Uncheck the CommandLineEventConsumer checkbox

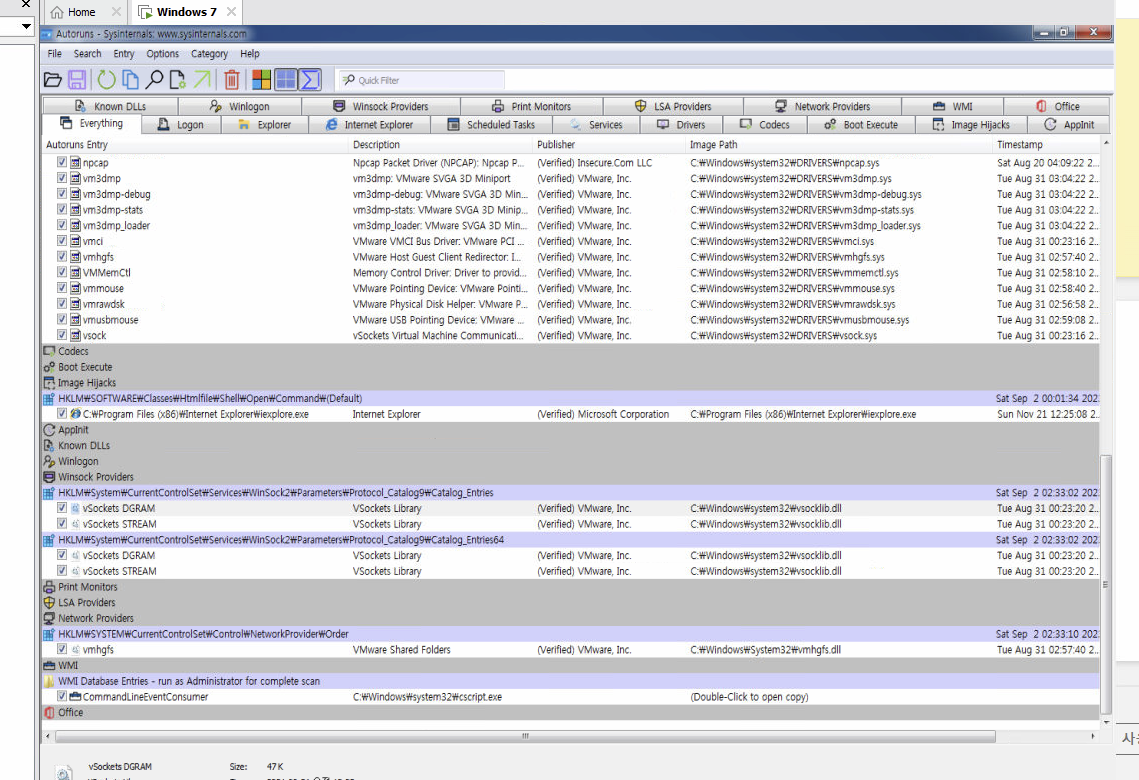click(62, 696)
